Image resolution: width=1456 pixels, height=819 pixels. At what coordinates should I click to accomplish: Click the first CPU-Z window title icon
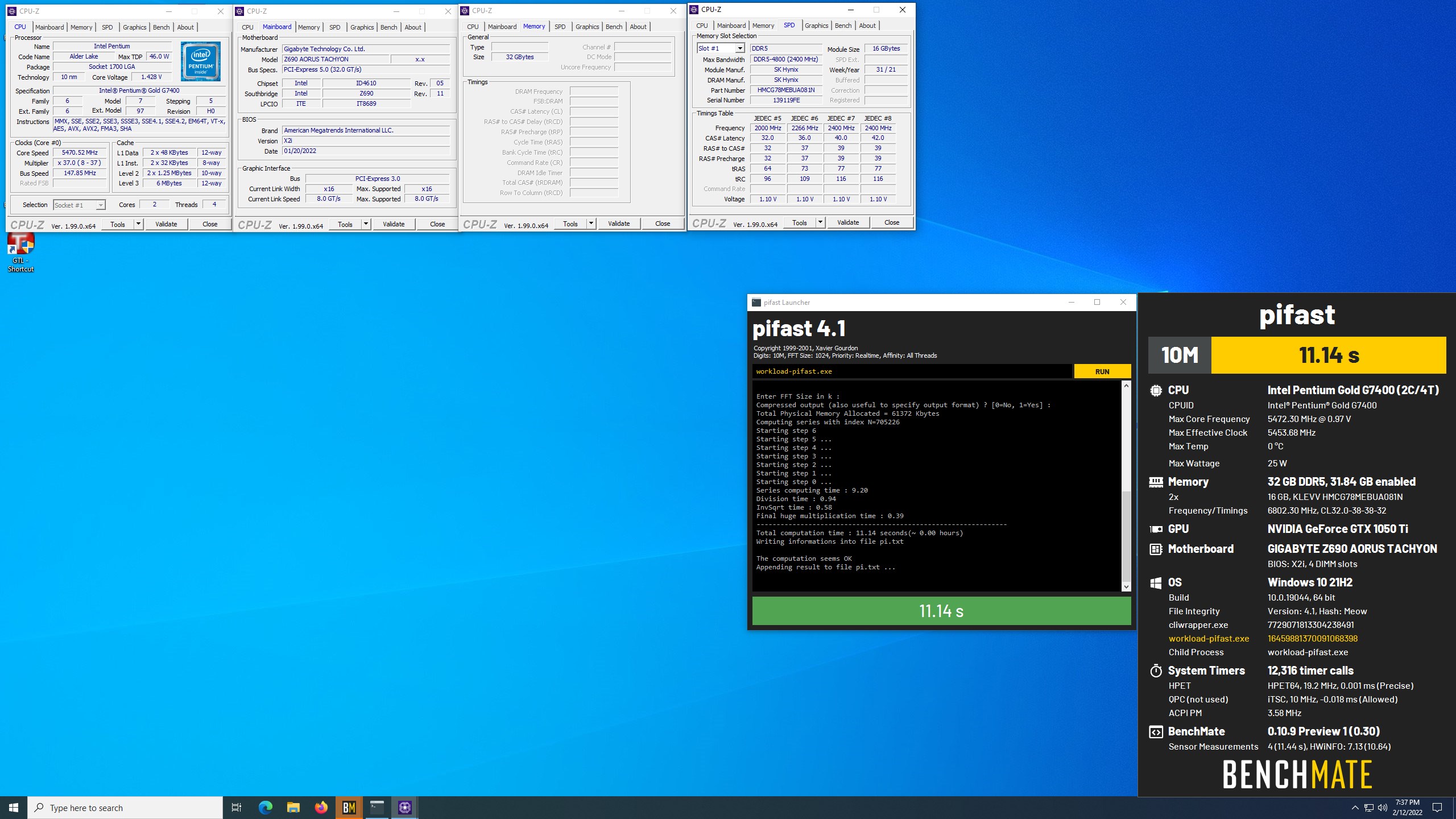(x=12, y=11)
